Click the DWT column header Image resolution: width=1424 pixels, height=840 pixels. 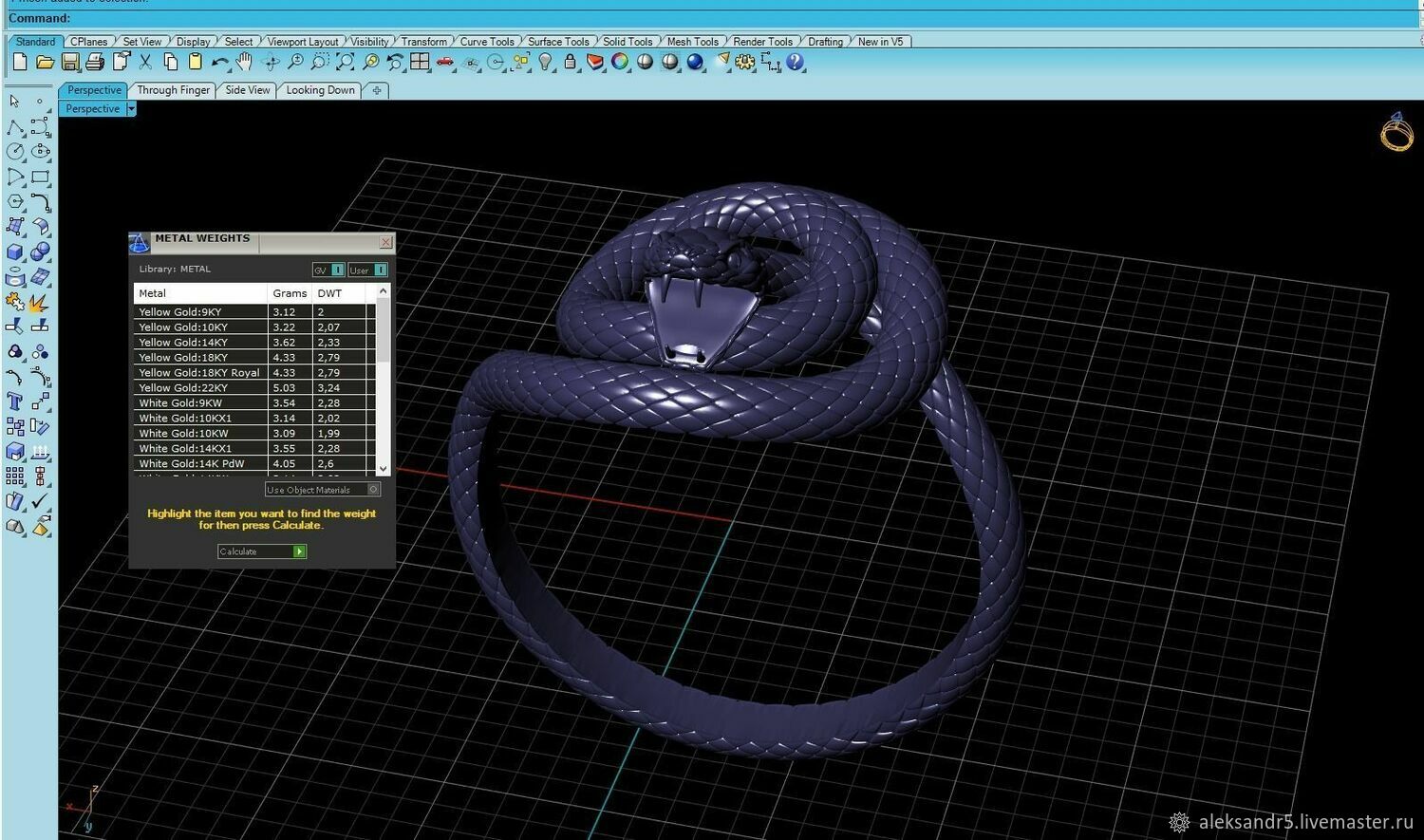coord(339,293)
